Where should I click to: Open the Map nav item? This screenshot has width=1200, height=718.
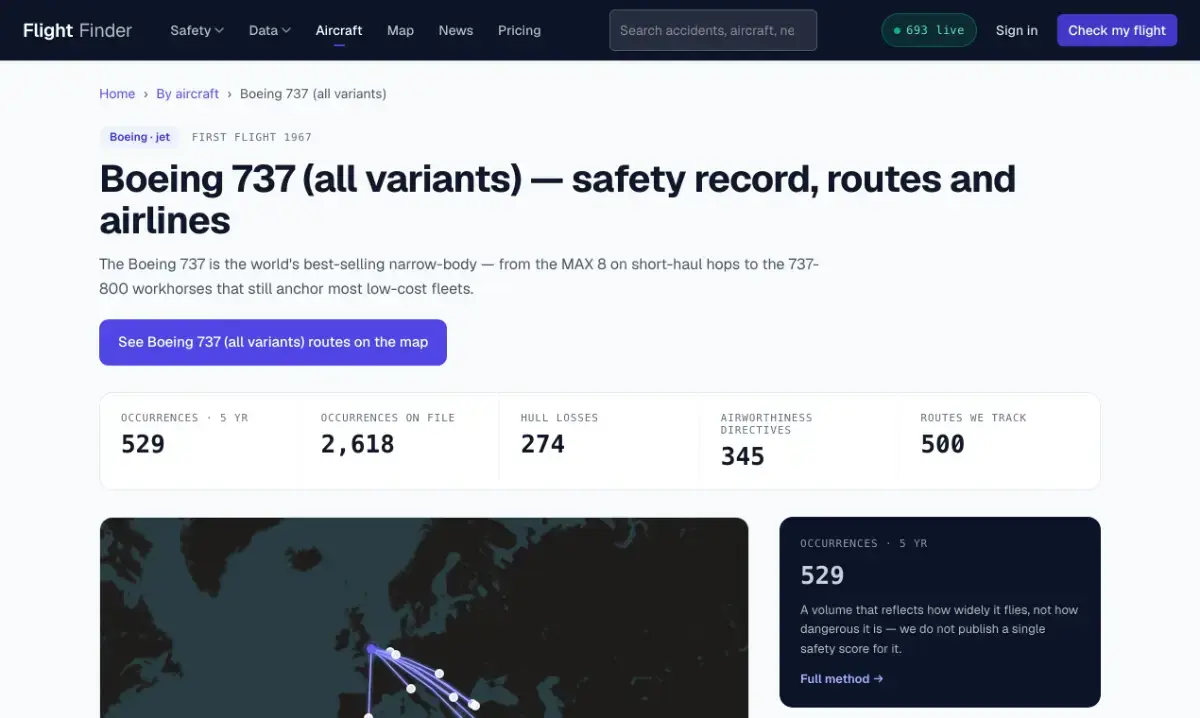[400, 30]
